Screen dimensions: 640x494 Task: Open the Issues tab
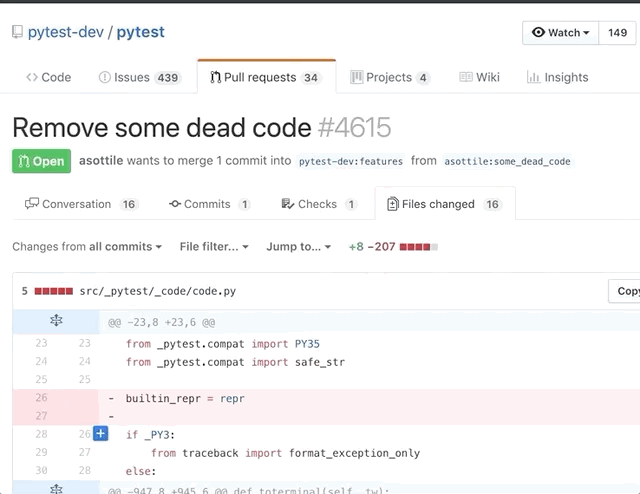pyautogui.click(x=139, y=77)
